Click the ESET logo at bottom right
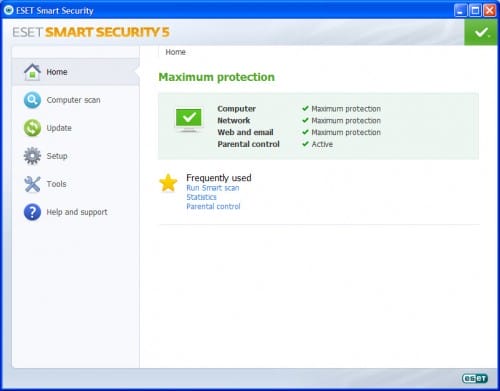This screenshot has height=391, width=500. click(475, 378)
